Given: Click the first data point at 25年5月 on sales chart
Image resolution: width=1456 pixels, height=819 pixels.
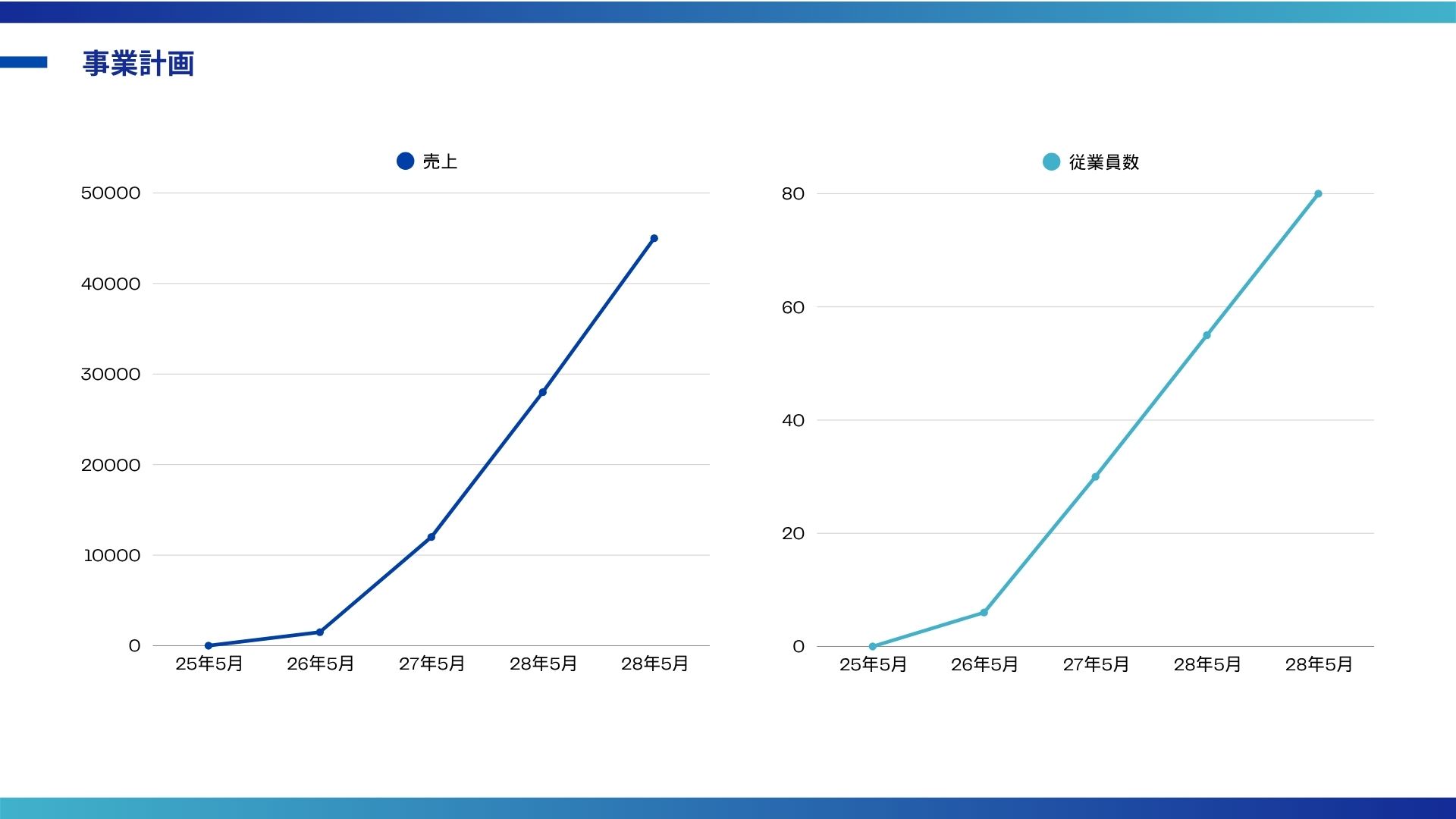Looking at the screenshot, I should [207, 645].
